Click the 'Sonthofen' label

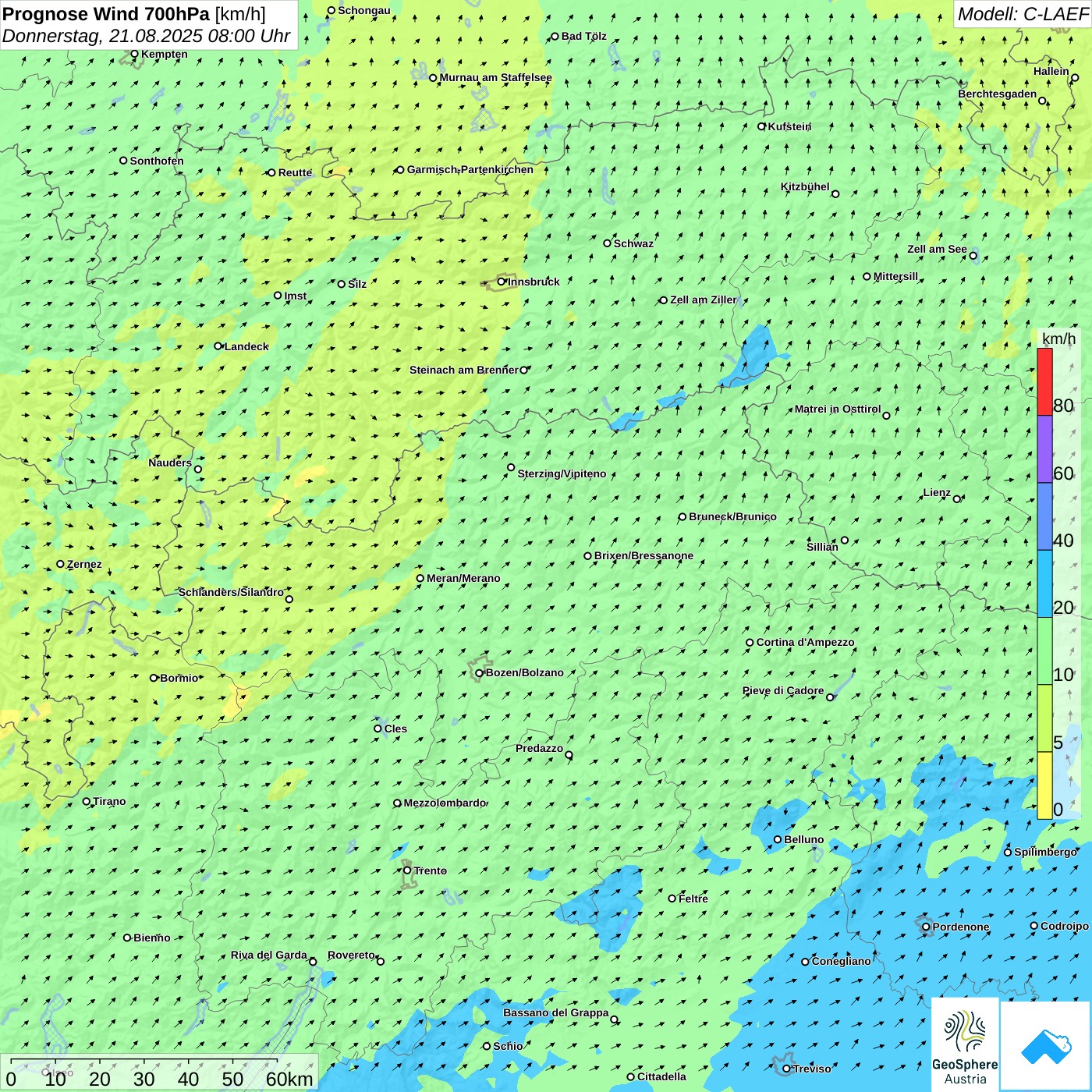click(x=157, y=161)
